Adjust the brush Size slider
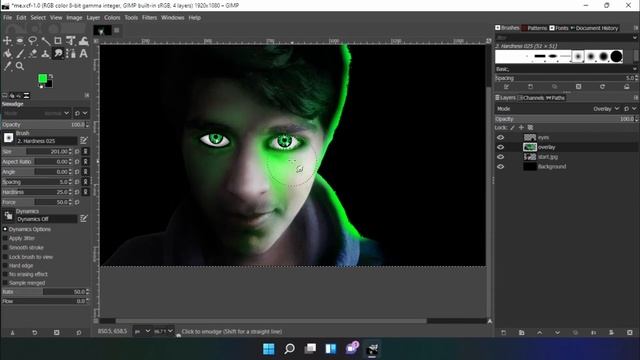 click(37, 151)
